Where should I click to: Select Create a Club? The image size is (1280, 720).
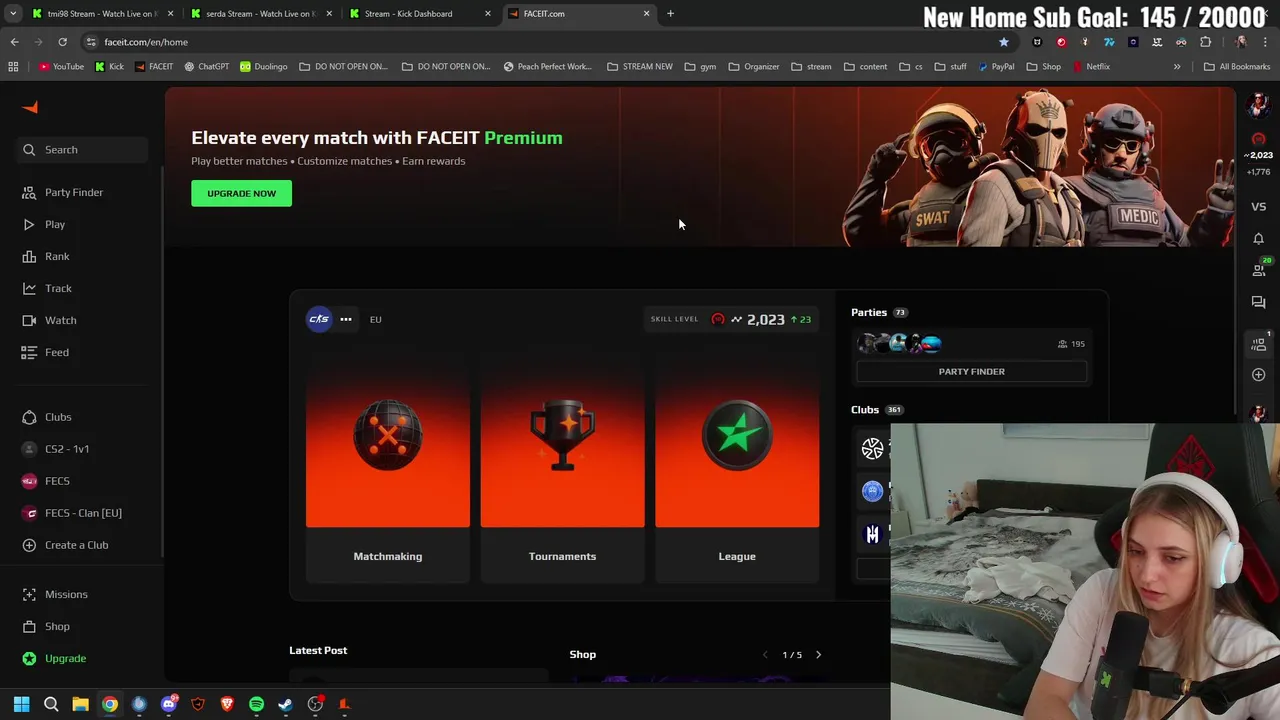pyautogui.click(x=65, y=545)
